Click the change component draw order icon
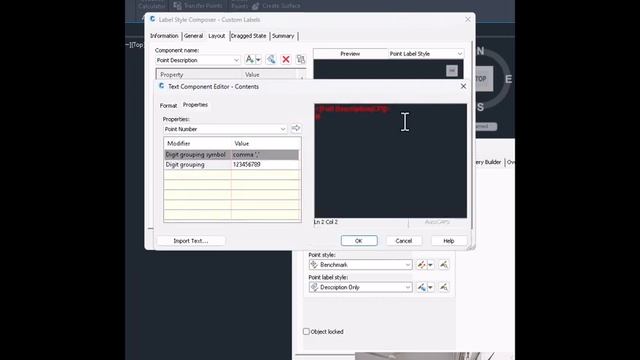This screenshot has width=640, height=360. pos(300,60)
